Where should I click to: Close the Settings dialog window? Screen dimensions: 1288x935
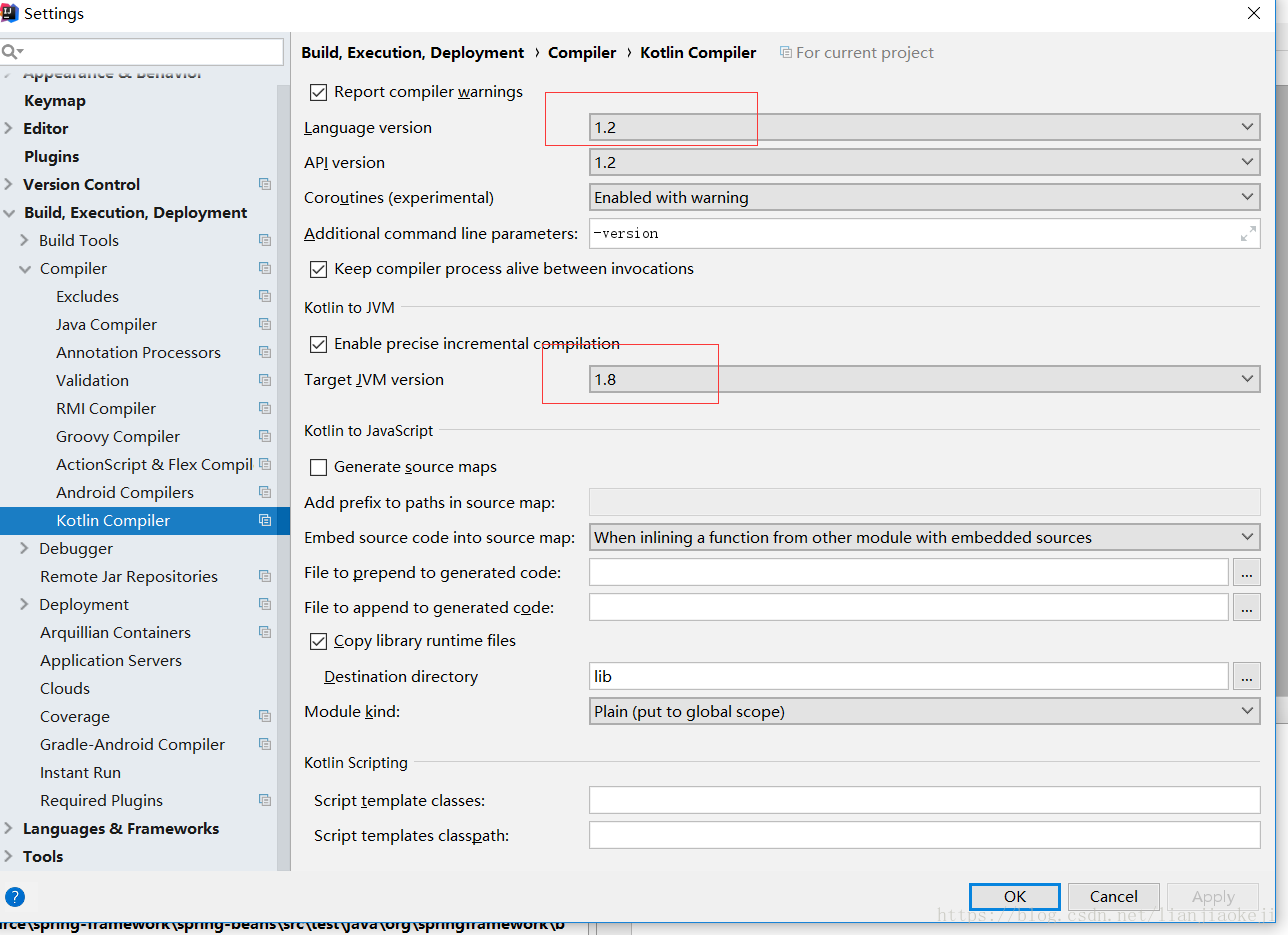[x=1254, y=13]
